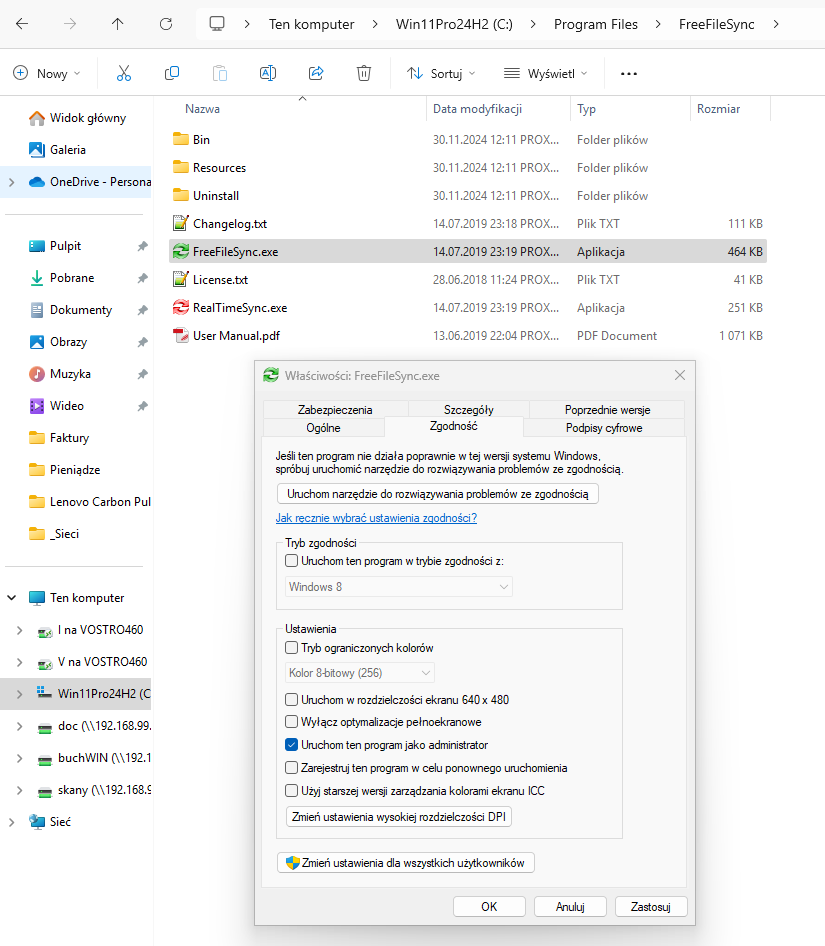This screenshot has width=825, height=946.
Task: Enable compatibility mode checkbox
Action: pyautogui.click(x=291, y=560)
